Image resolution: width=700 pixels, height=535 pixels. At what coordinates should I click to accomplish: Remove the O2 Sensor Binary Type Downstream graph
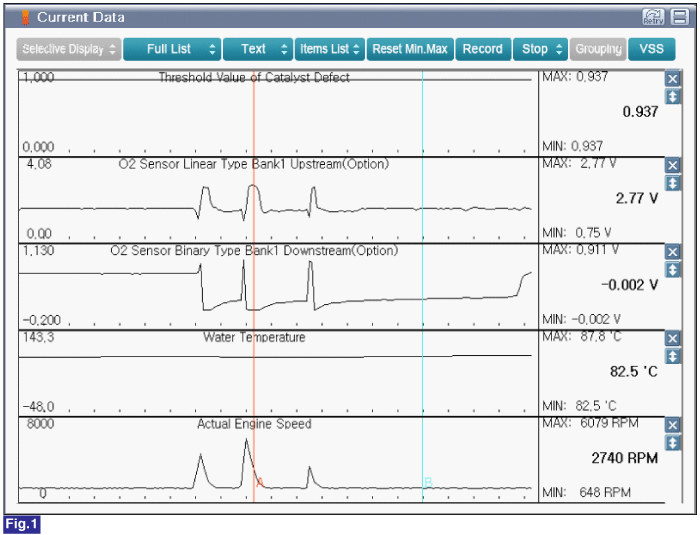pos(672,252)
